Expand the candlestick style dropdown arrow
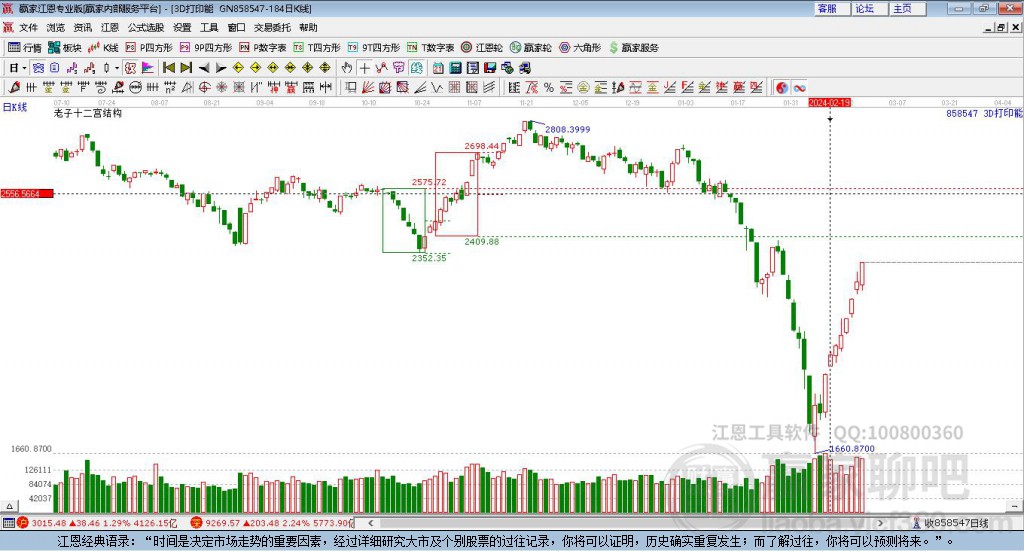The height and width of the screenshot is (551, 1024). pyautogui.click(x=117, y=68)
